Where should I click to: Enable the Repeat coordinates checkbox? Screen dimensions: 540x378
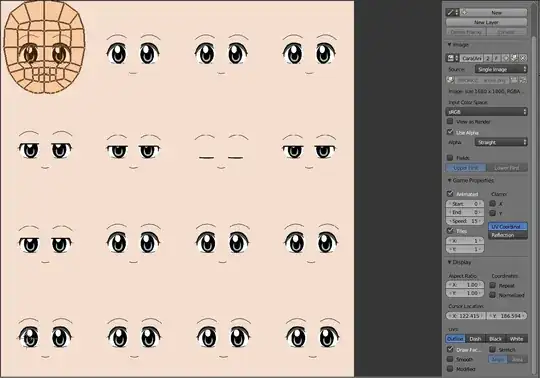pyautogui.click(x=492, y=285)
